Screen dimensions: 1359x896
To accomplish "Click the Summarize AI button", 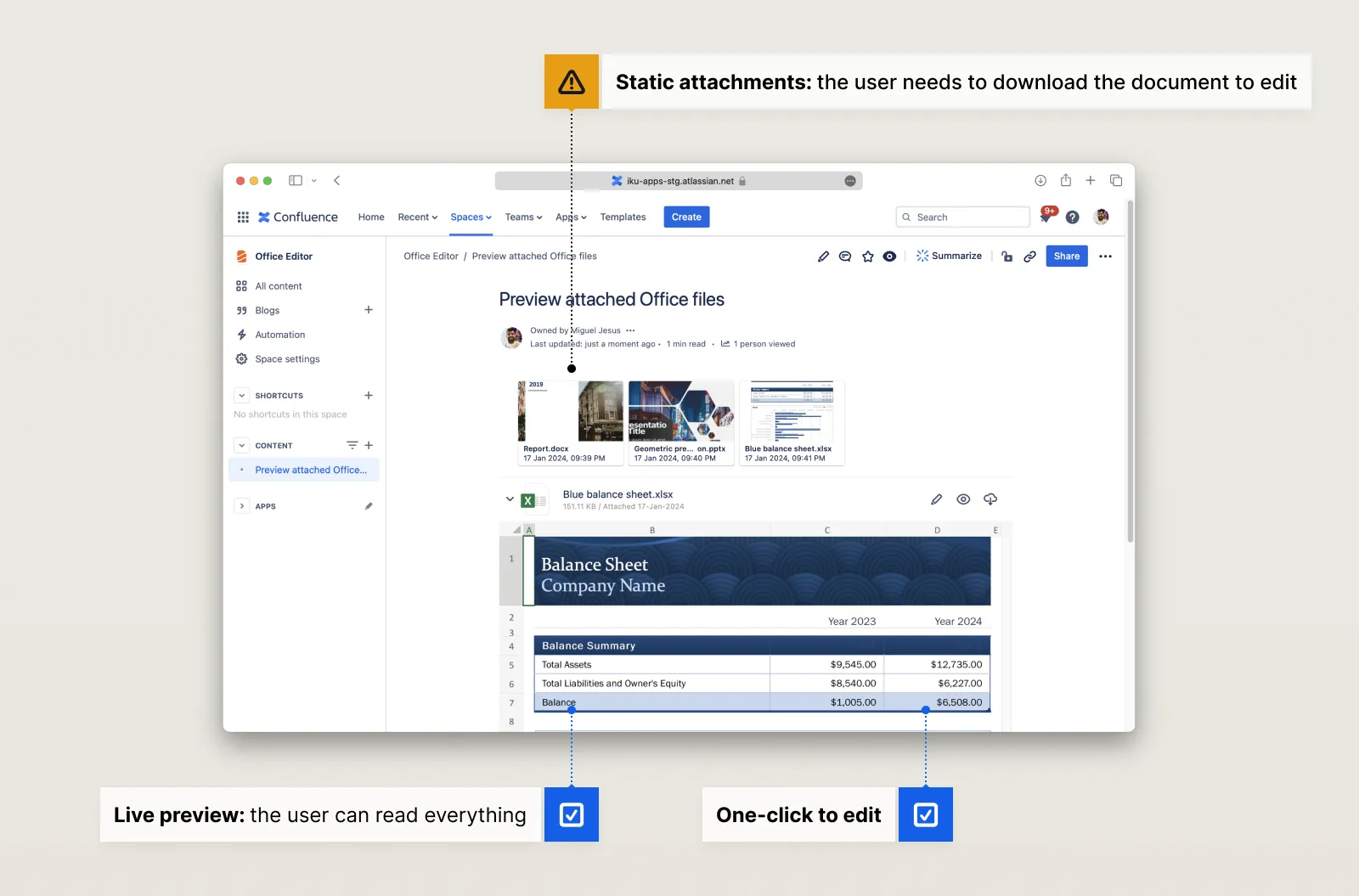I will tap(949, 256).
